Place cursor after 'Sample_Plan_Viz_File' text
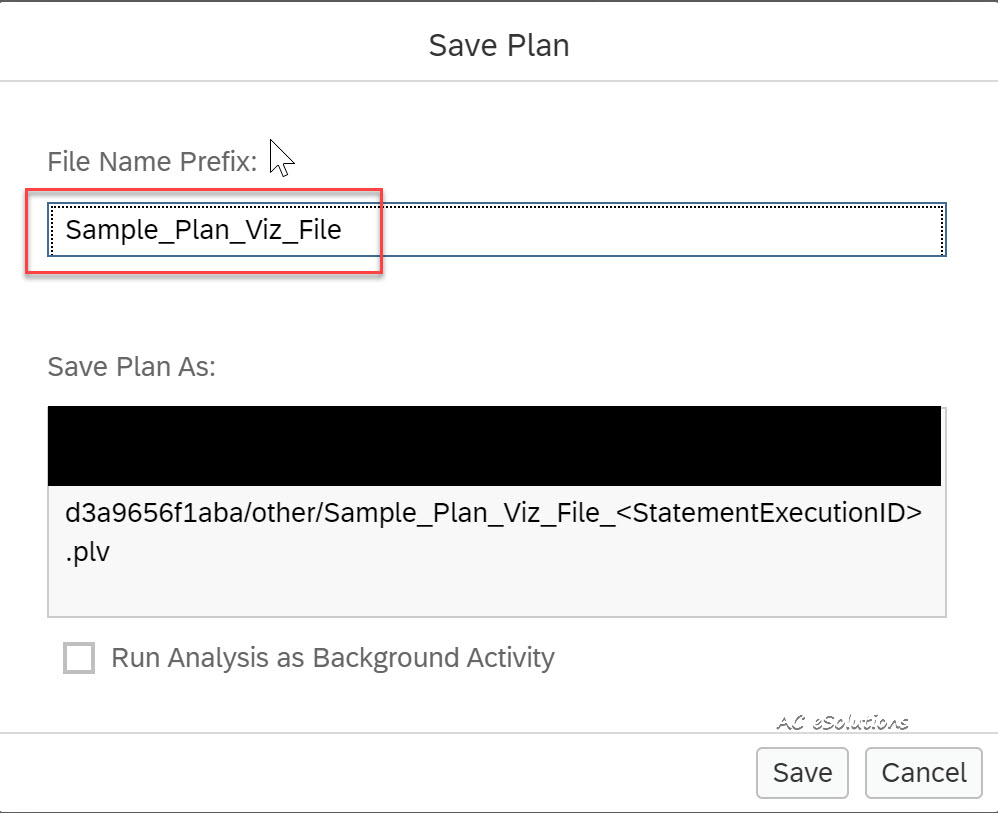Viewport: 998px width, 813px height. click(343, 231)
